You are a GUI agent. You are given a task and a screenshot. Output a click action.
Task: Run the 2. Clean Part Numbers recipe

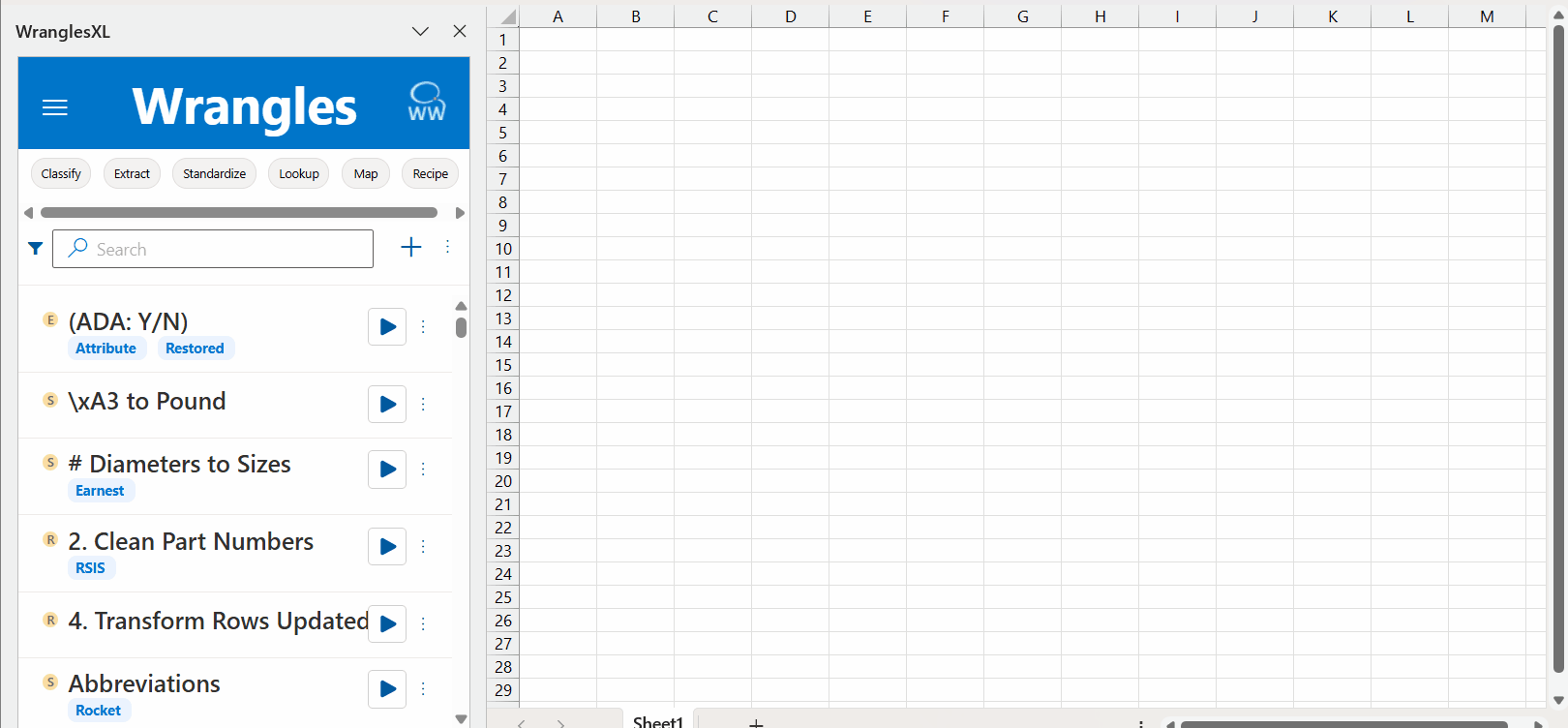click(387, 547)
